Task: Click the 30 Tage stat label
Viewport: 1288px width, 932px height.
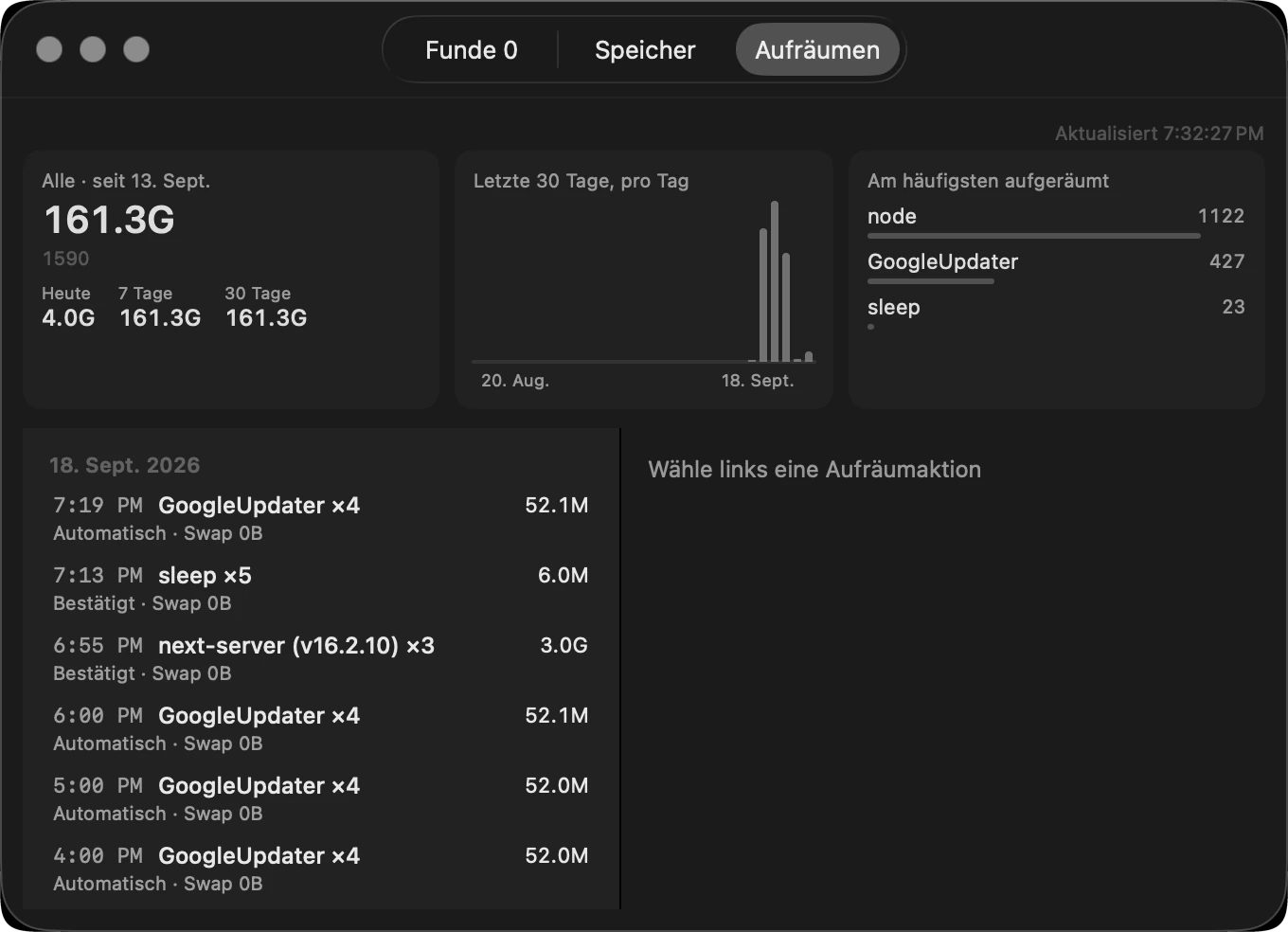Action: tap(258, 294)
